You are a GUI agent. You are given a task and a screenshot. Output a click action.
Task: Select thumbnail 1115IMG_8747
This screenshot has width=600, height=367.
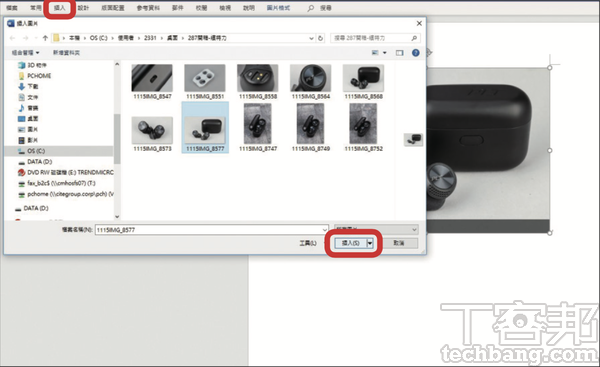[258, 127]
